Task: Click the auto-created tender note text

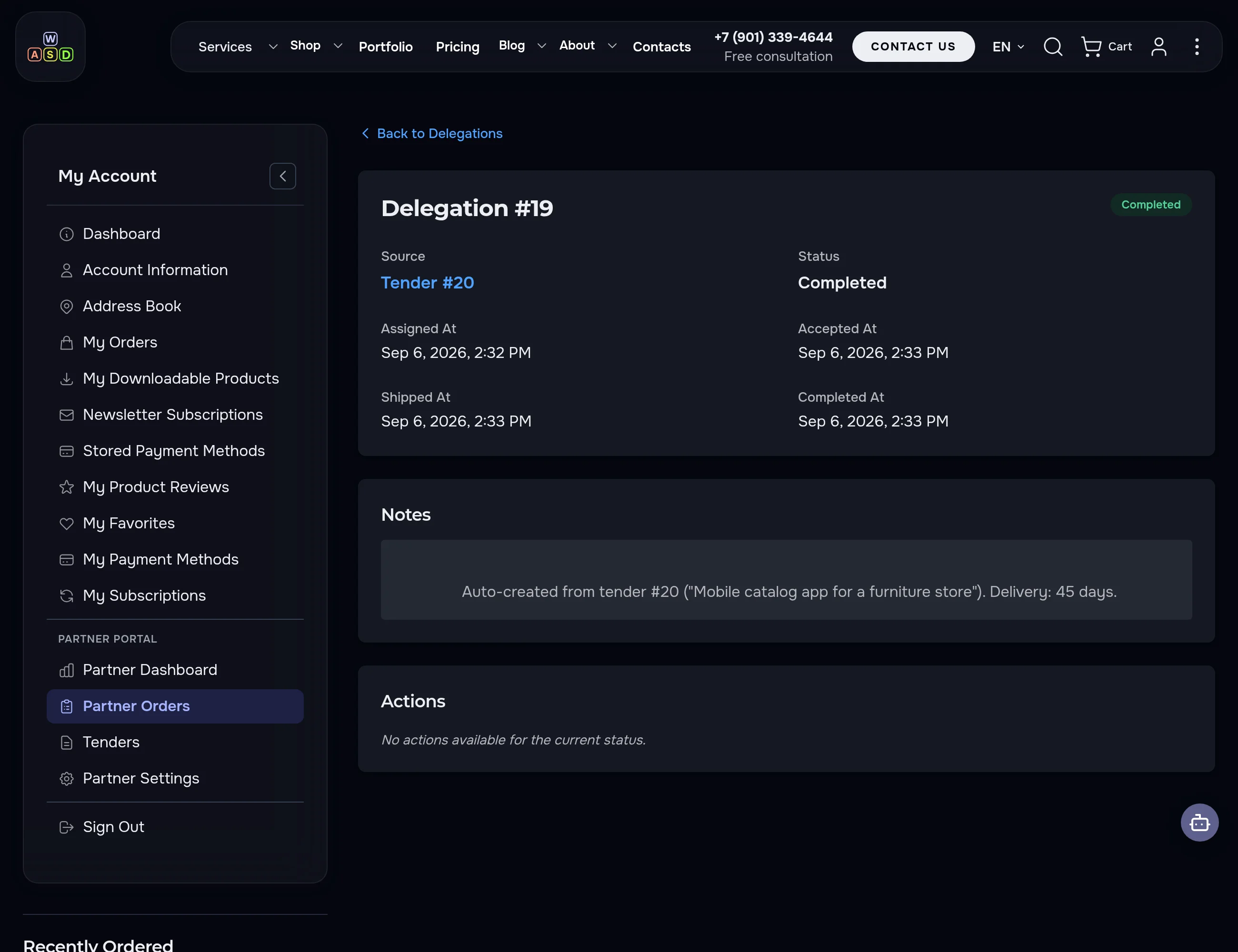Action: tap(789, 592)
